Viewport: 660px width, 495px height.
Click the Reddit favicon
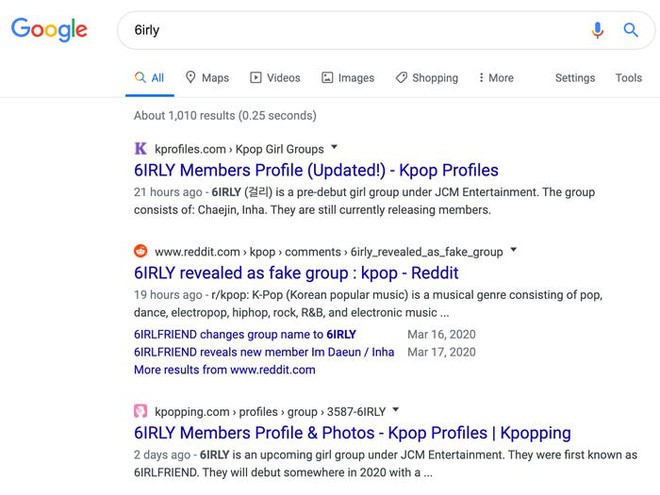(x=141, y=251)
